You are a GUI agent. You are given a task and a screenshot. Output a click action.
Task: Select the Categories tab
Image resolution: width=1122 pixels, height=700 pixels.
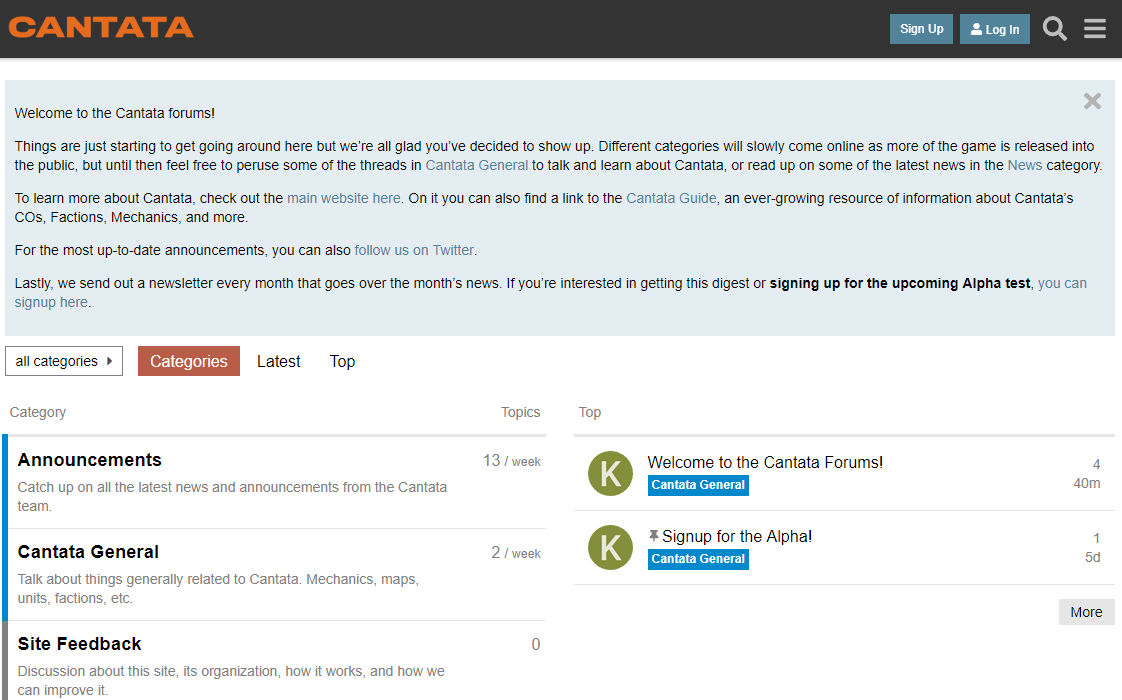(x=189, y=361)
